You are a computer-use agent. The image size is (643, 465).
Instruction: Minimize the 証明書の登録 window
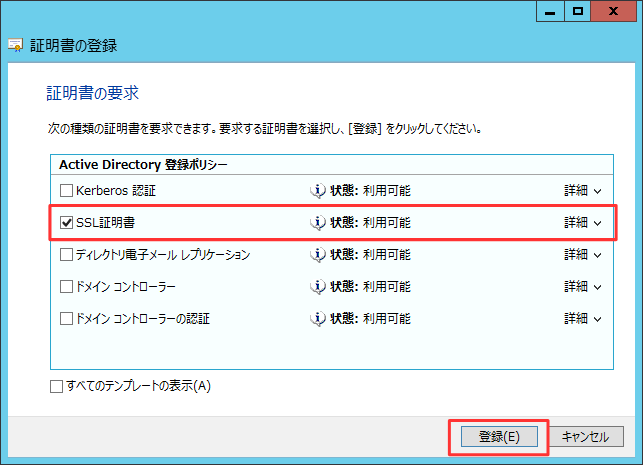550,11
